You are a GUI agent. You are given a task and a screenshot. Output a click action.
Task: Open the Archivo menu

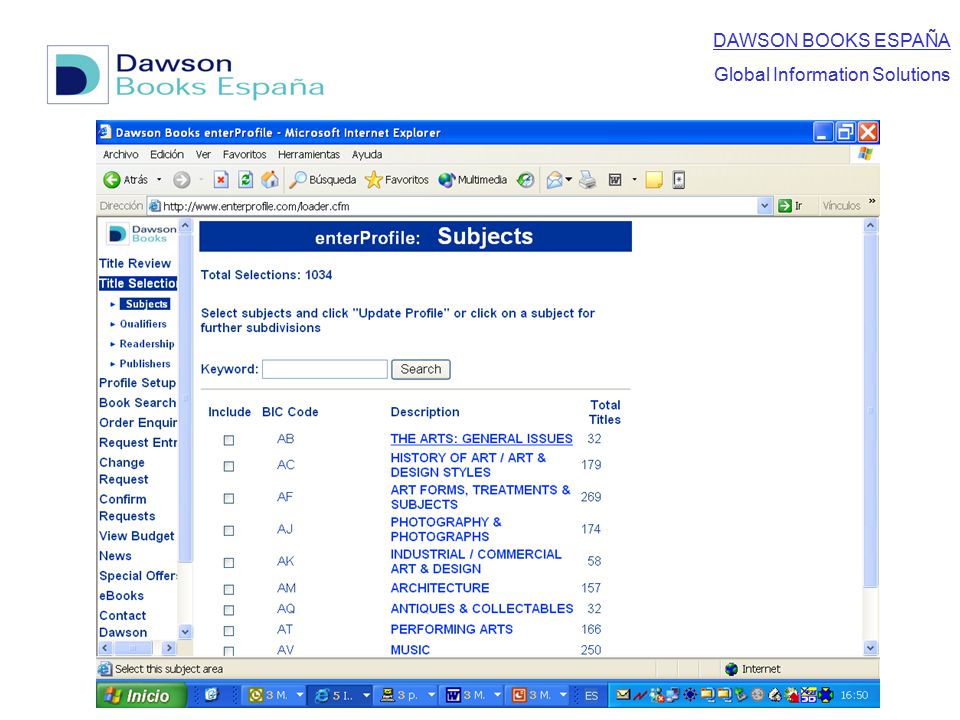[x=121, y=154]
